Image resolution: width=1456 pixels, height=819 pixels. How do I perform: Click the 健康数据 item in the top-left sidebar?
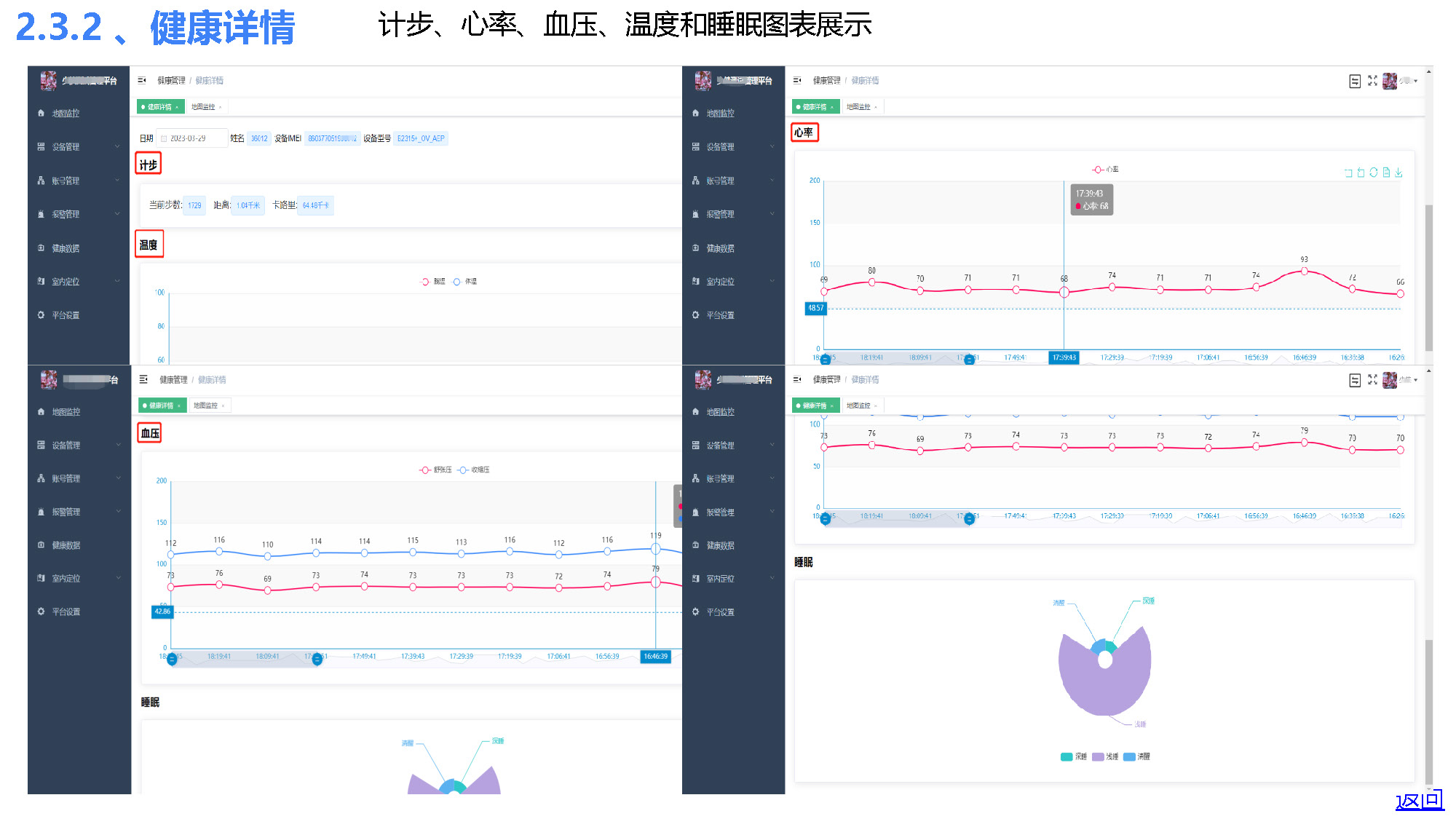pyautogui.click(x=66, y=248)
